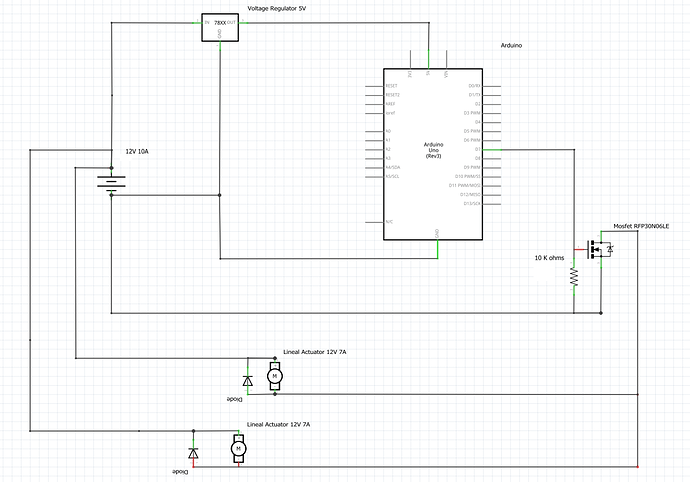This screenshot has width=690, height=482.
Task: Select the 12V battery symbol
Action: (111, 182)
